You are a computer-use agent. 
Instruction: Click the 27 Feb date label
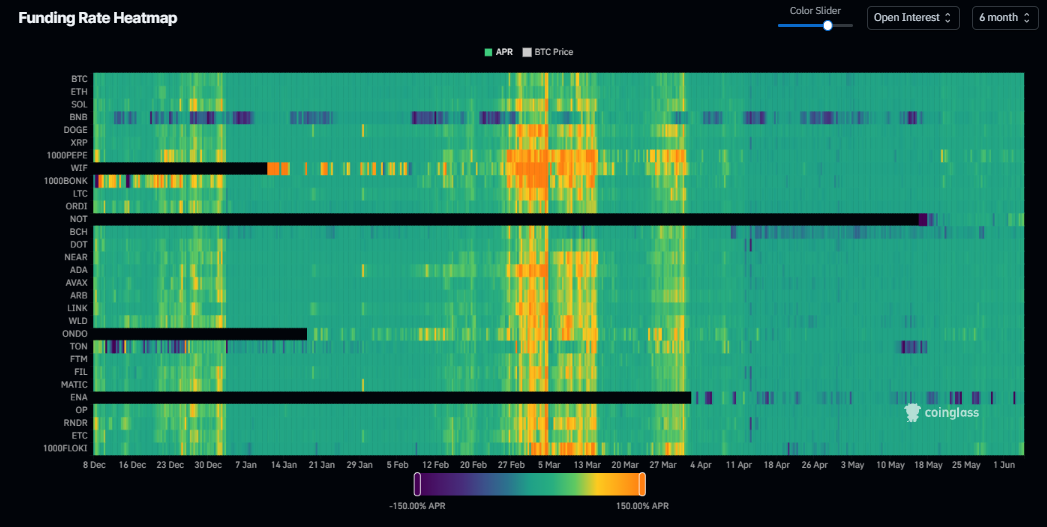511,465
